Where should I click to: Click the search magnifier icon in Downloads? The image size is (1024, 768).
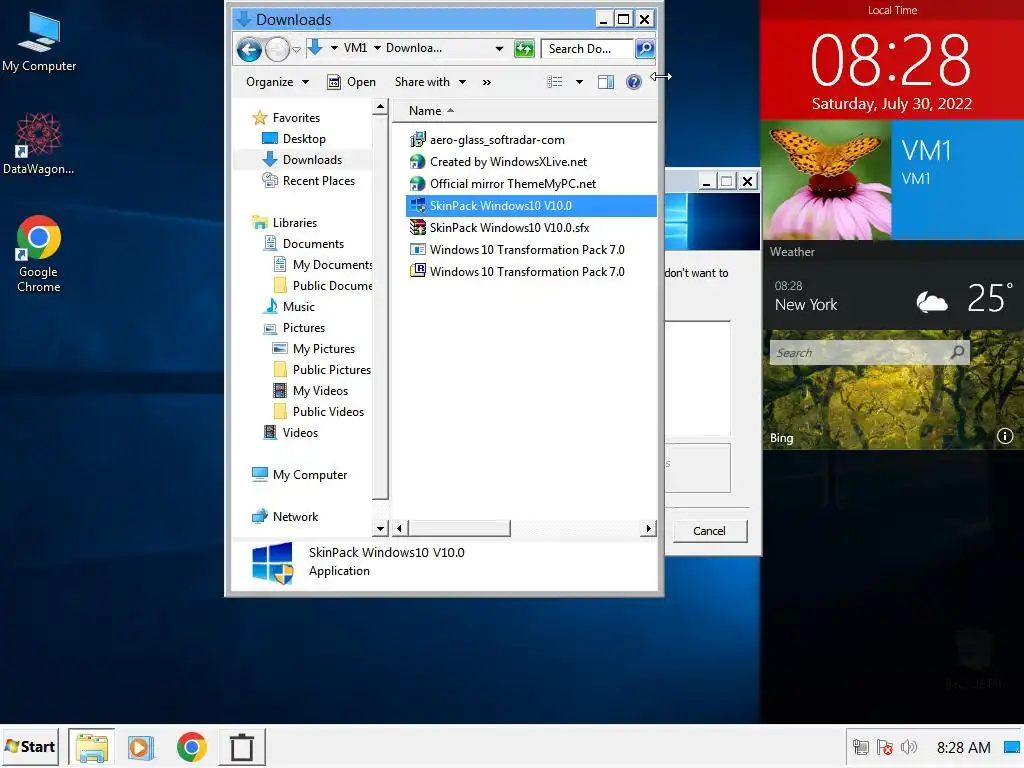pos(645,48)
